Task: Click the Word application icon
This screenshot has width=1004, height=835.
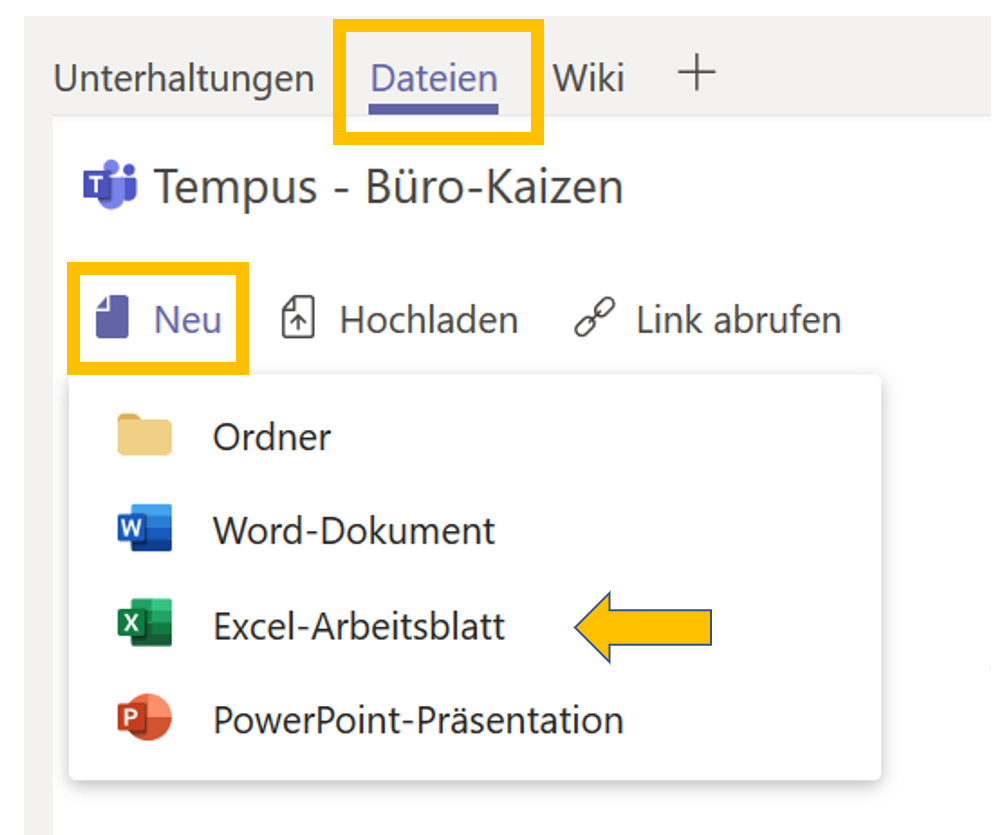Action: 145,528
